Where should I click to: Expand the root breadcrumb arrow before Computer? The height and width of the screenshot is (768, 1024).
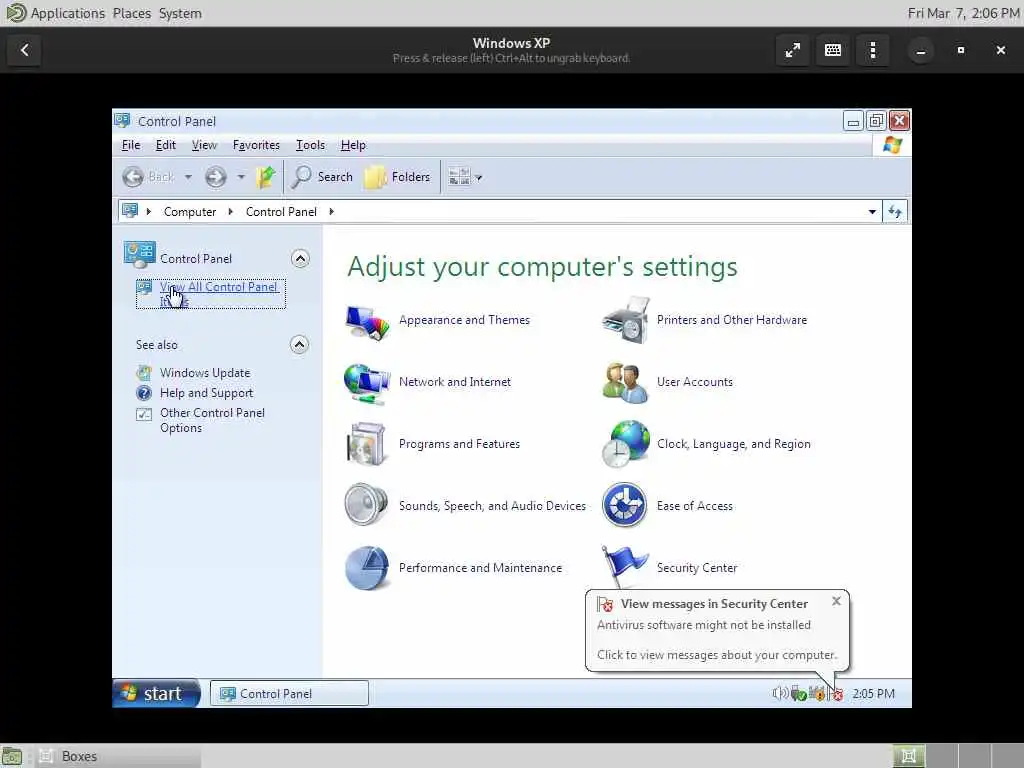pyautogui.click(x=149, y=212)
